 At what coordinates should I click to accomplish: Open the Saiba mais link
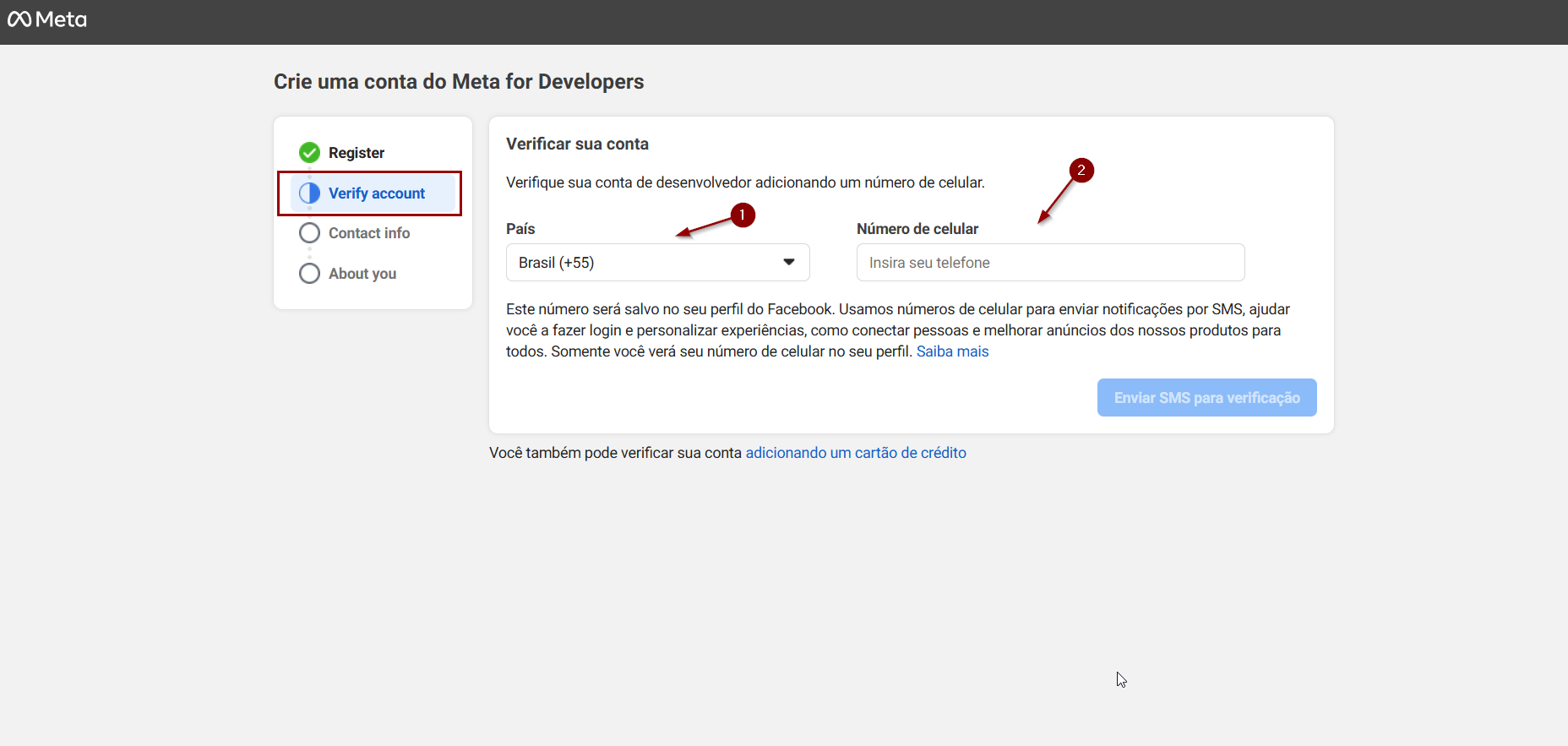[x=952, y=351]
